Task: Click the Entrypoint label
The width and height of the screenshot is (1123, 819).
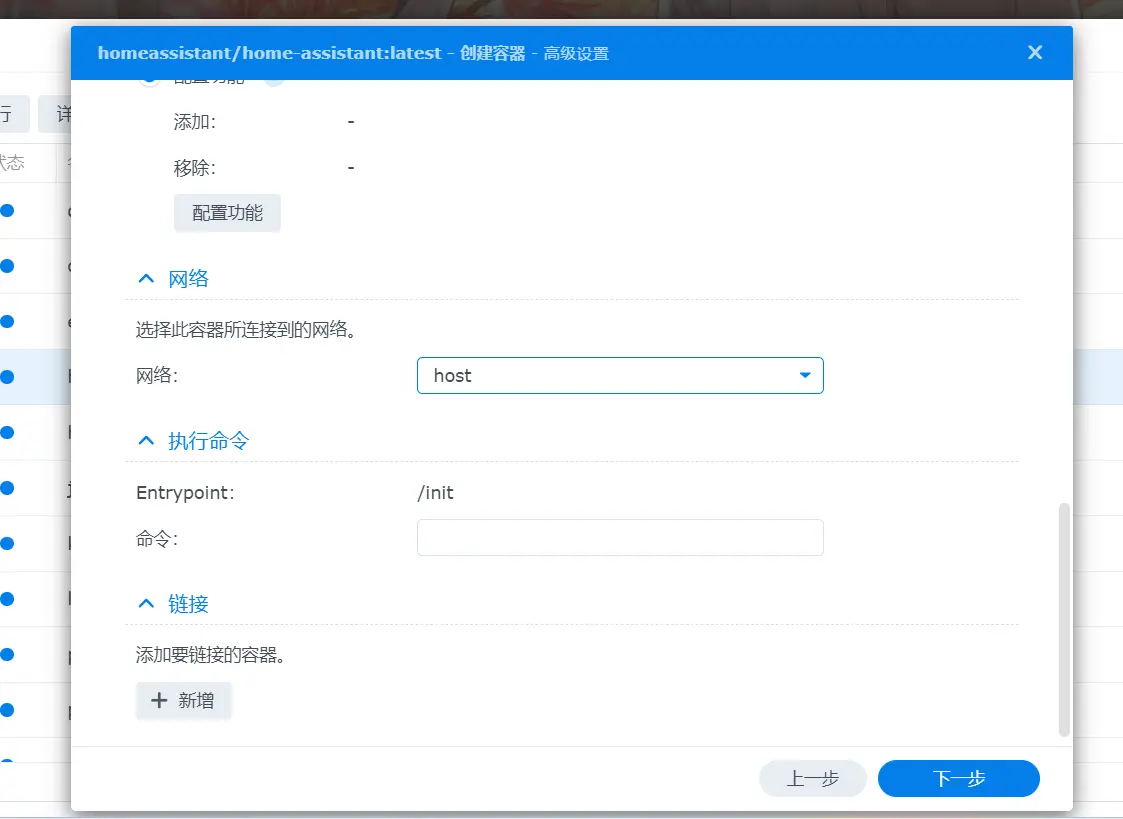Action: click(x=185, y=493)
